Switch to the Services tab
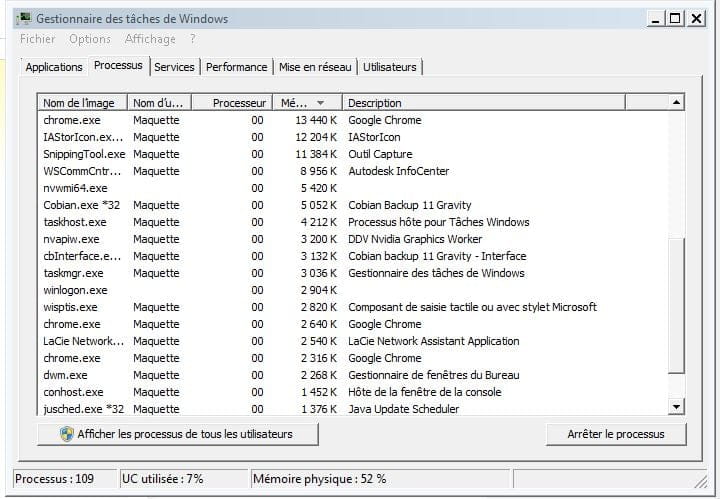This screenshot has width=720, height=499. 174,67
